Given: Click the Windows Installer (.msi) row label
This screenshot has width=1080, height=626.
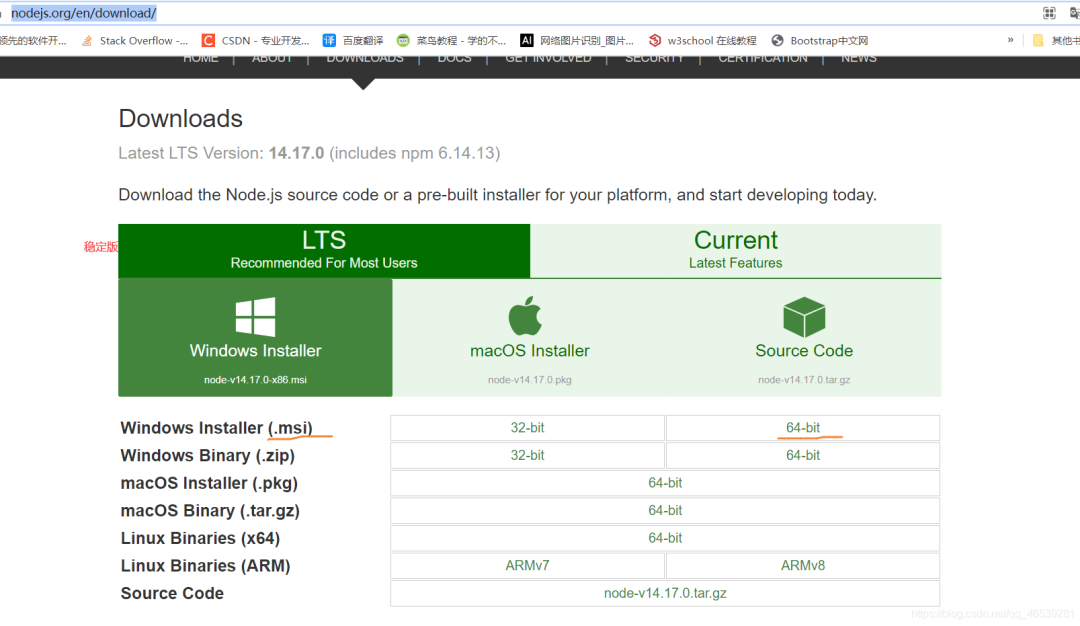Looking at the screenshot, I should tap(216, 428).
